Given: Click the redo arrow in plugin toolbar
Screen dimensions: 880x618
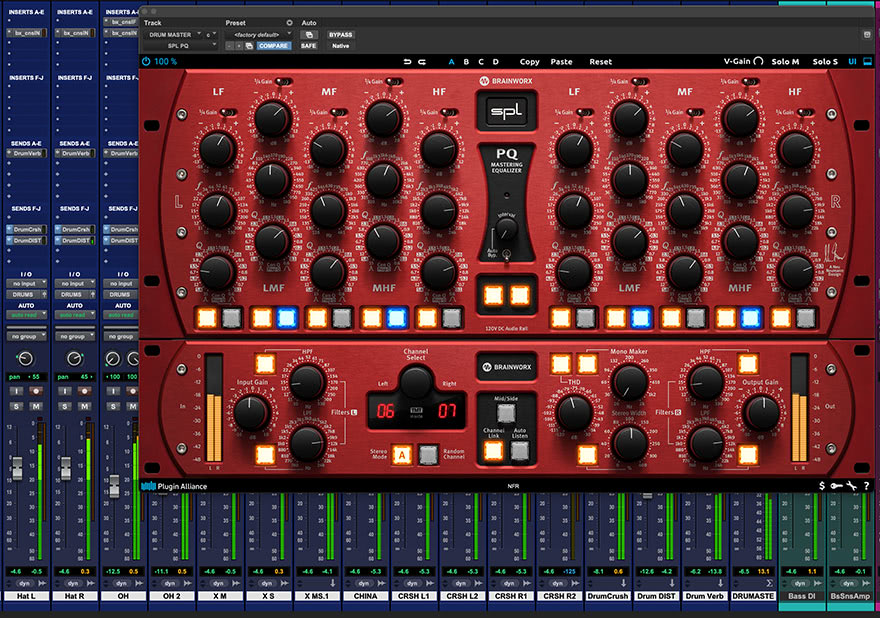Looking at the screenshot, I should click(x=422, y=62).
